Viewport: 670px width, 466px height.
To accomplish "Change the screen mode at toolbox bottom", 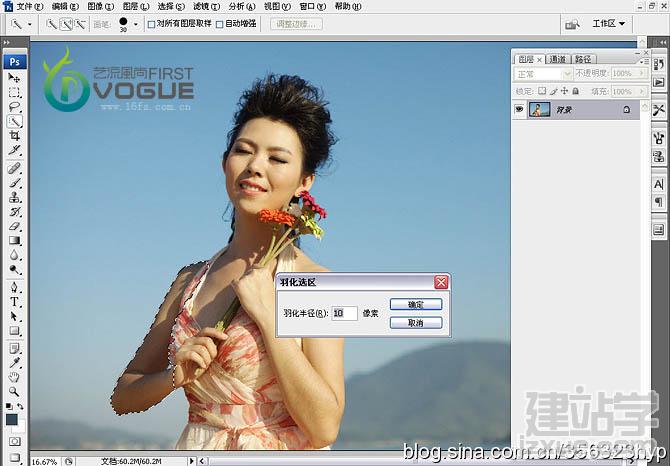I will 14,457.
